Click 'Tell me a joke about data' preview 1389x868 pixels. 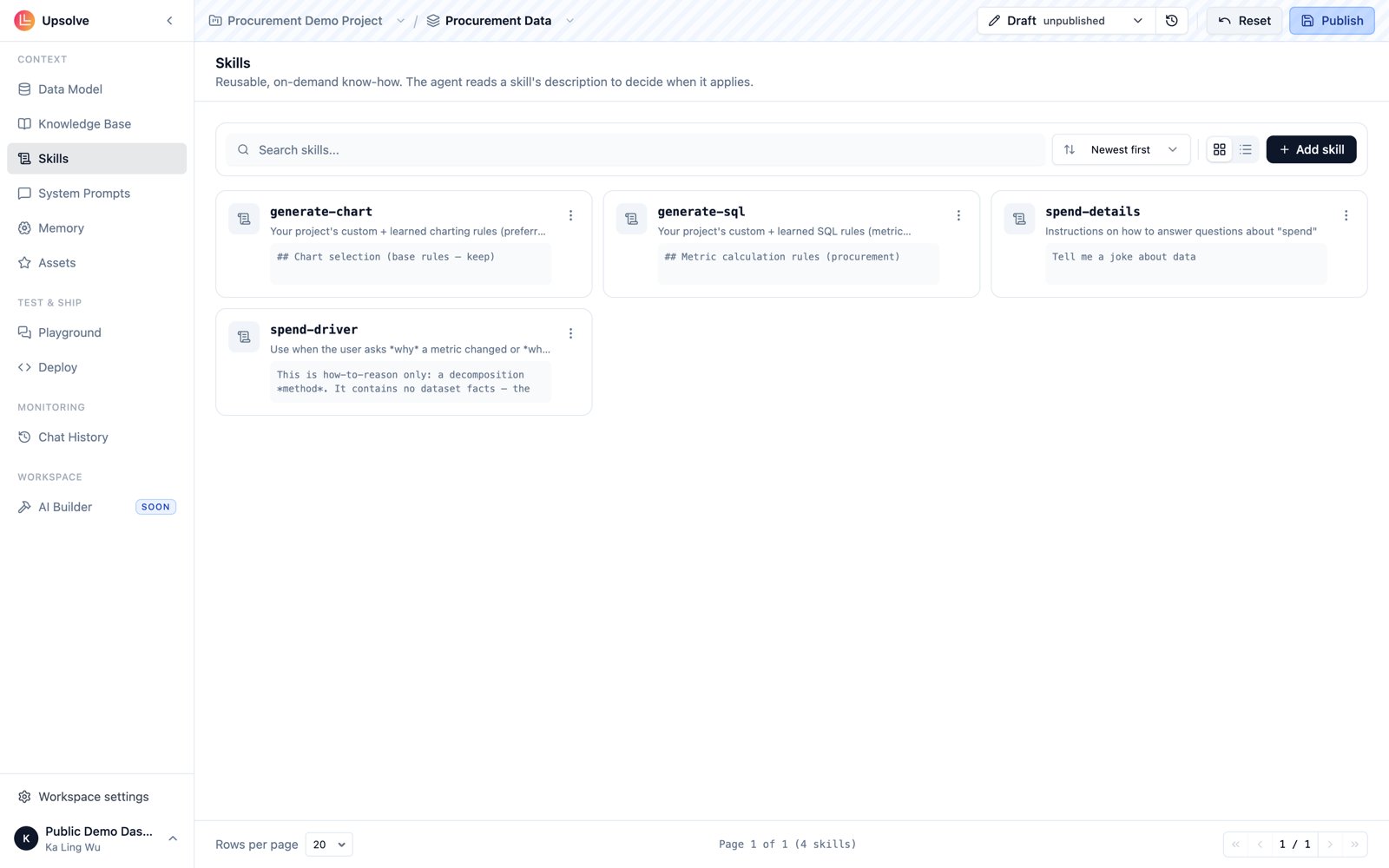(1186, 263)
